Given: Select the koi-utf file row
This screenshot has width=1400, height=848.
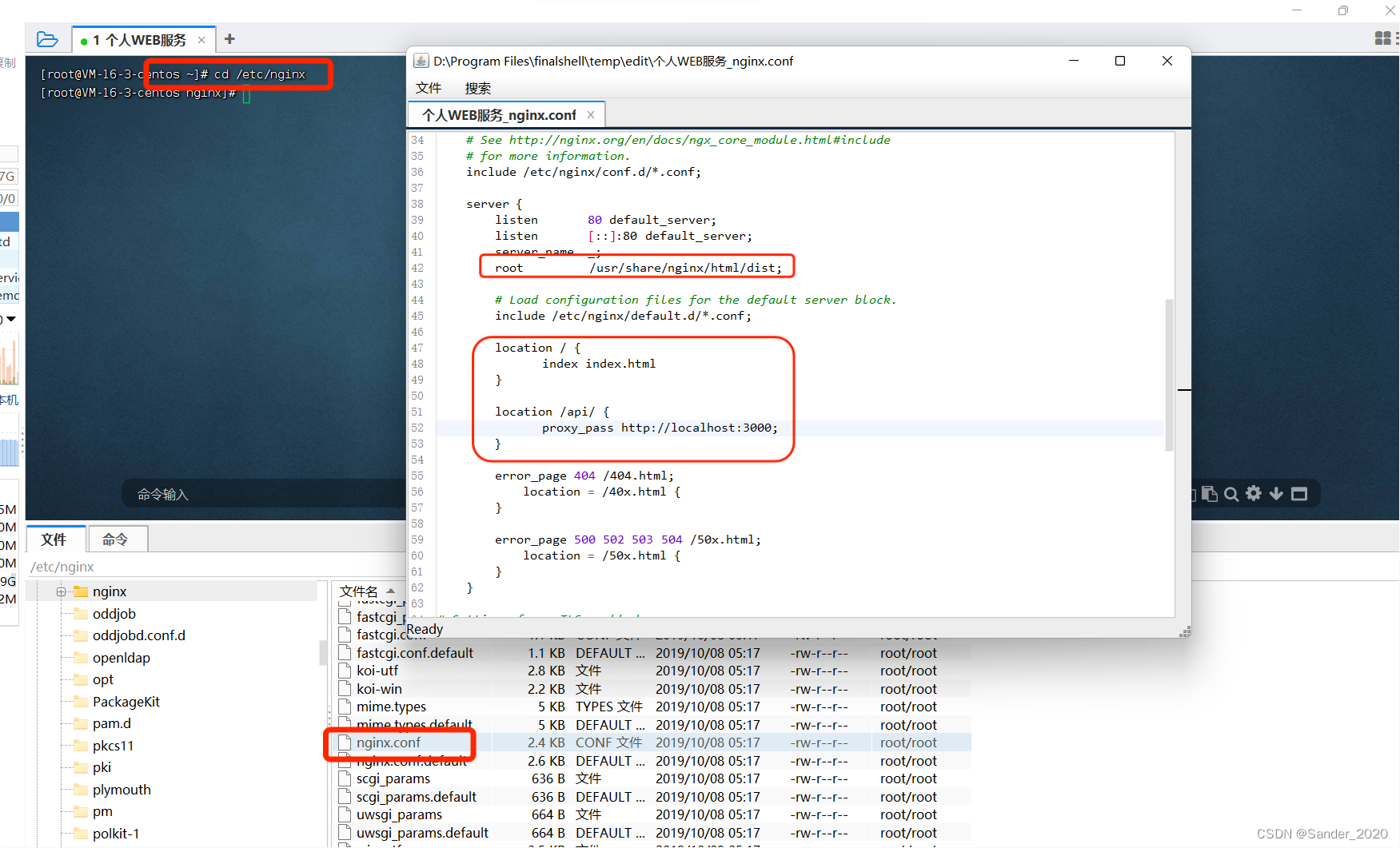Looking at the screenshot, I should click(652, 671).
